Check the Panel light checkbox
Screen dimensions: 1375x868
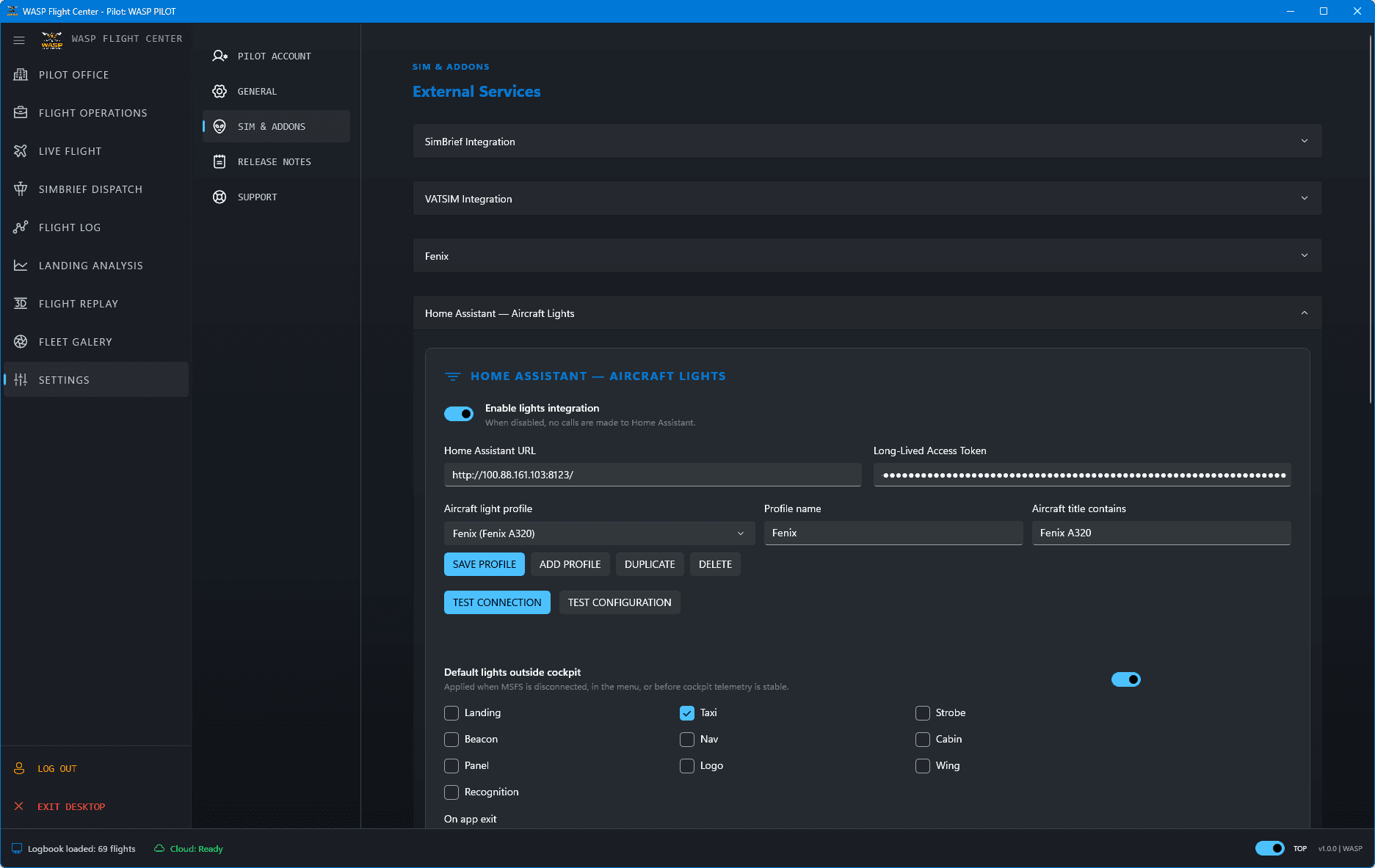(x=451, y=766)
